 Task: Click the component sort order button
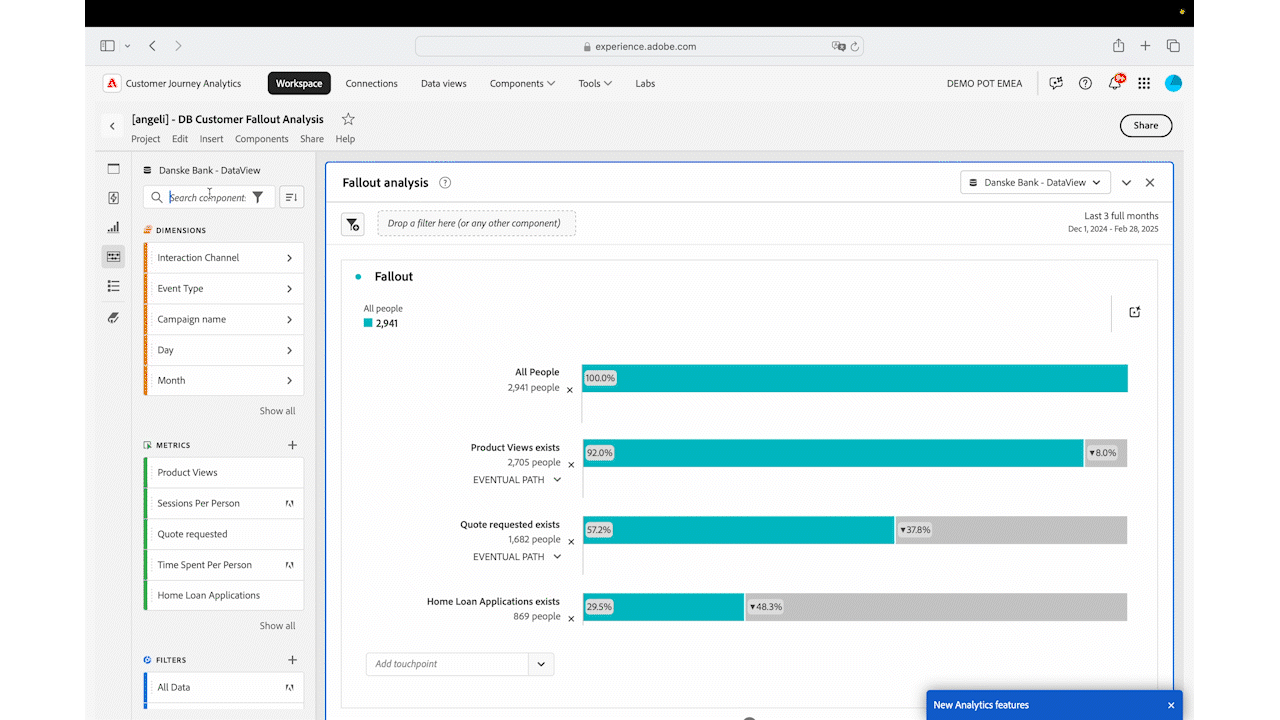291,197
